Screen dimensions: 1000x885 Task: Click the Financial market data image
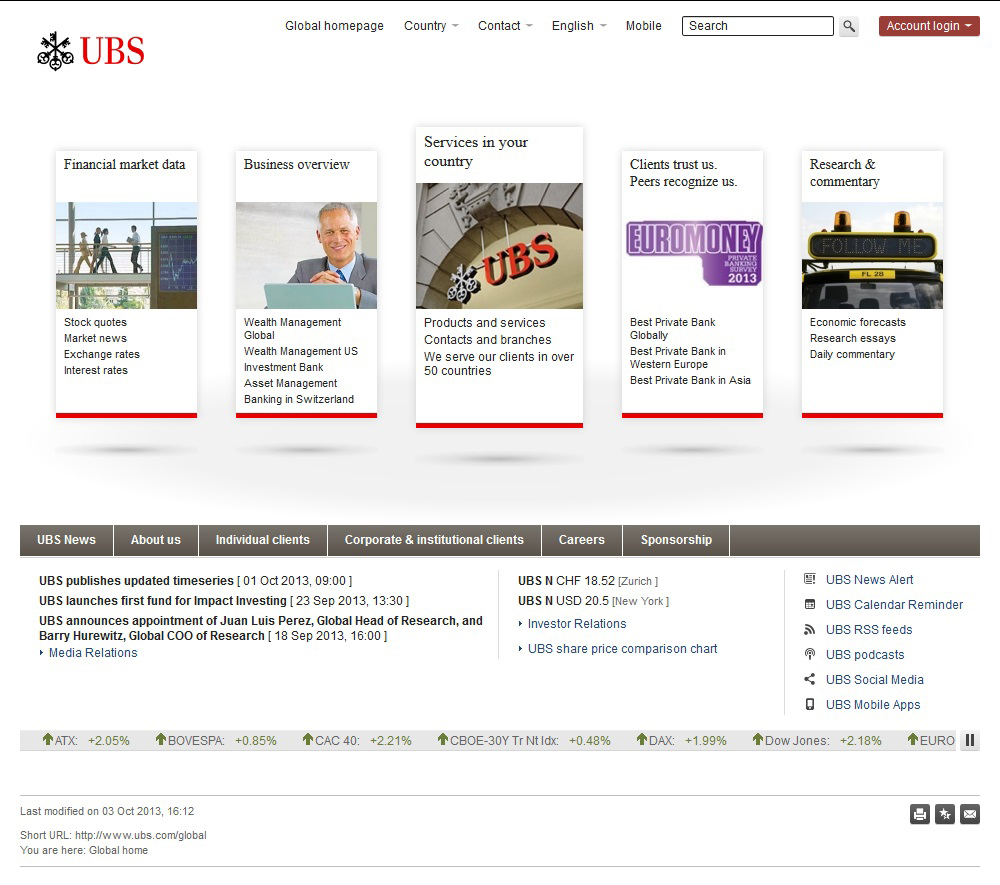pos(126,256)
